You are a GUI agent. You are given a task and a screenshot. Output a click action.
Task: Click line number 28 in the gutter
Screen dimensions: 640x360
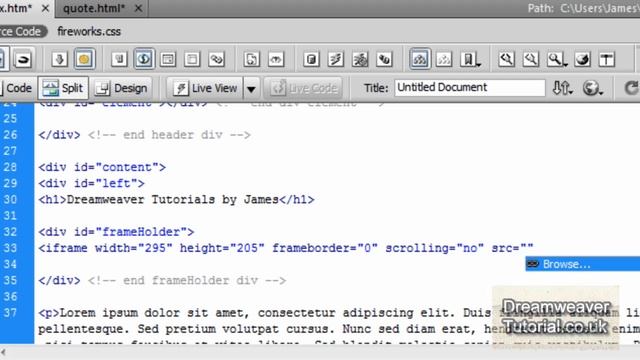[x=10, y=167]
